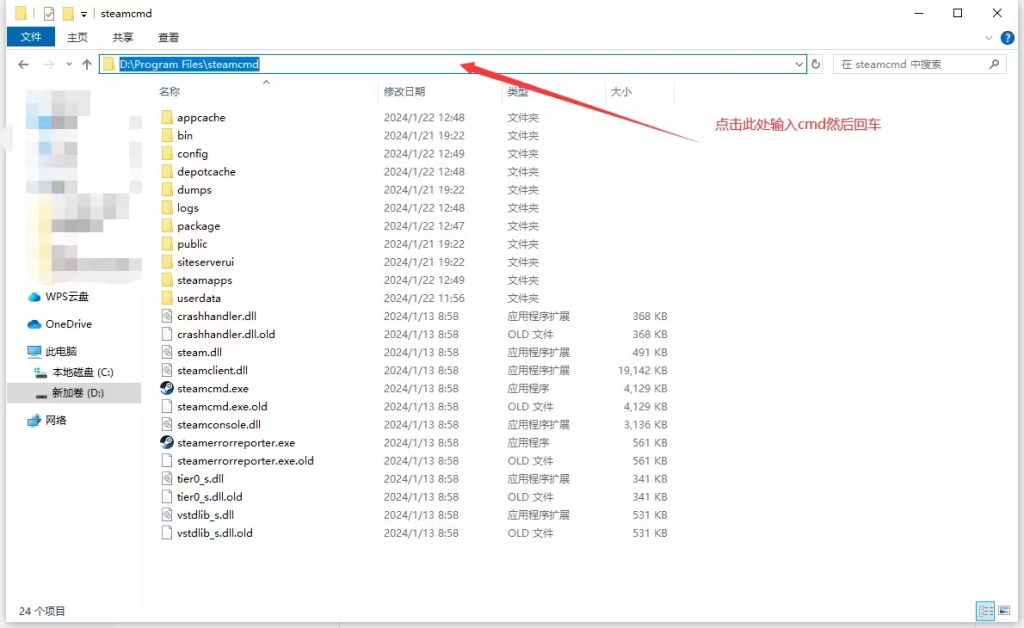Go back with the back arrow
Screen dimensions: 1024x628
pyautogui.click(x=24, y=64)
